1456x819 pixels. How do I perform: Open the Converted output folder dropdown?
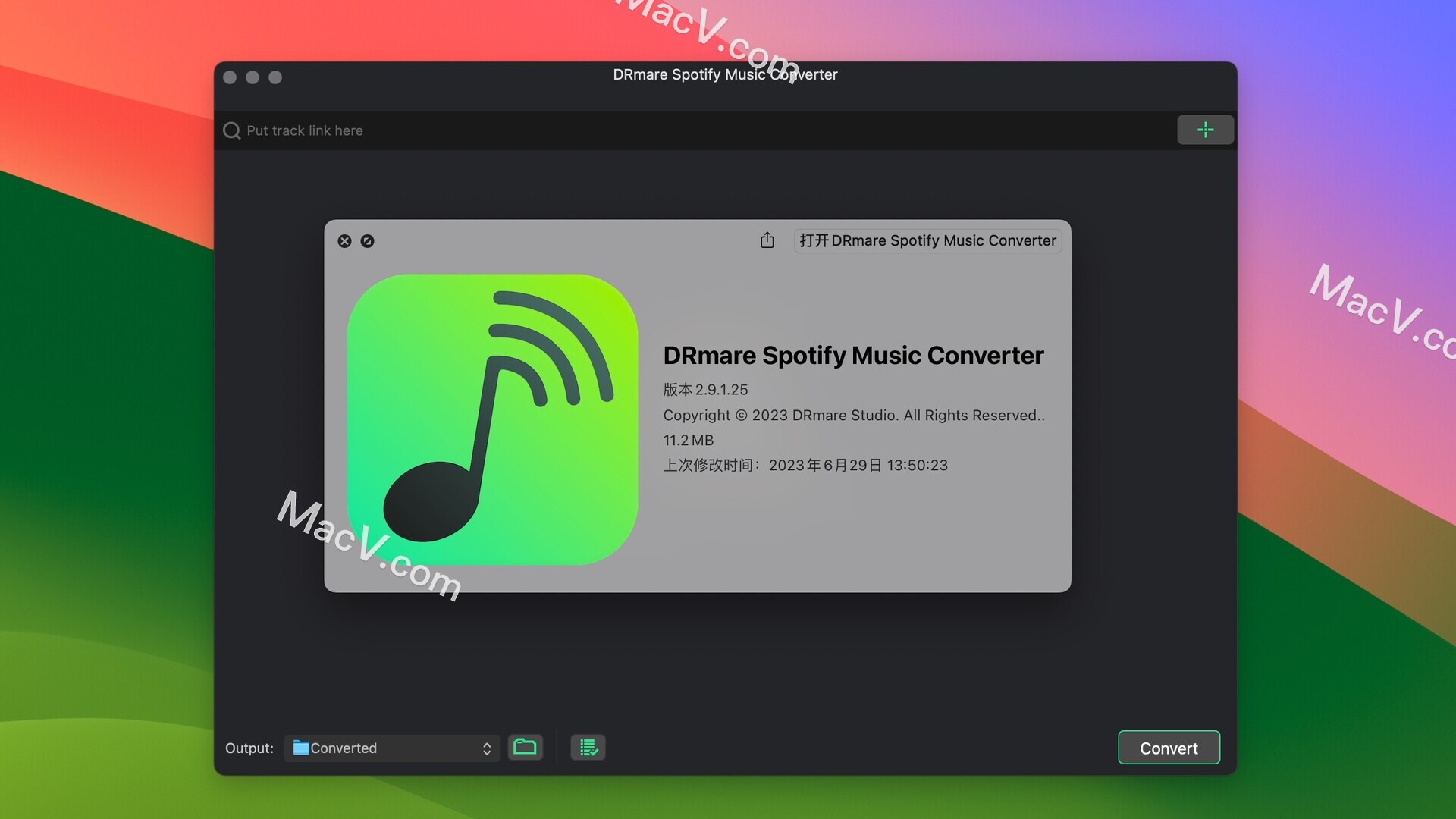(392, 748)
